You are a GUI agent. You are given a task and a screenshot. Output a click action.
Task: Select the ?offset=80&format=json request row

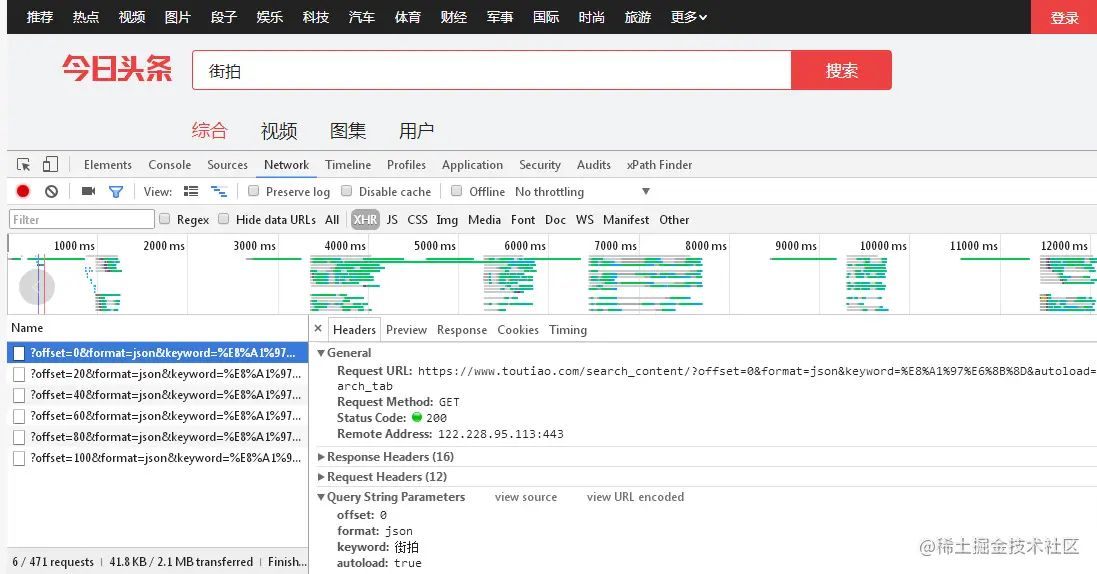pos(157,437)
